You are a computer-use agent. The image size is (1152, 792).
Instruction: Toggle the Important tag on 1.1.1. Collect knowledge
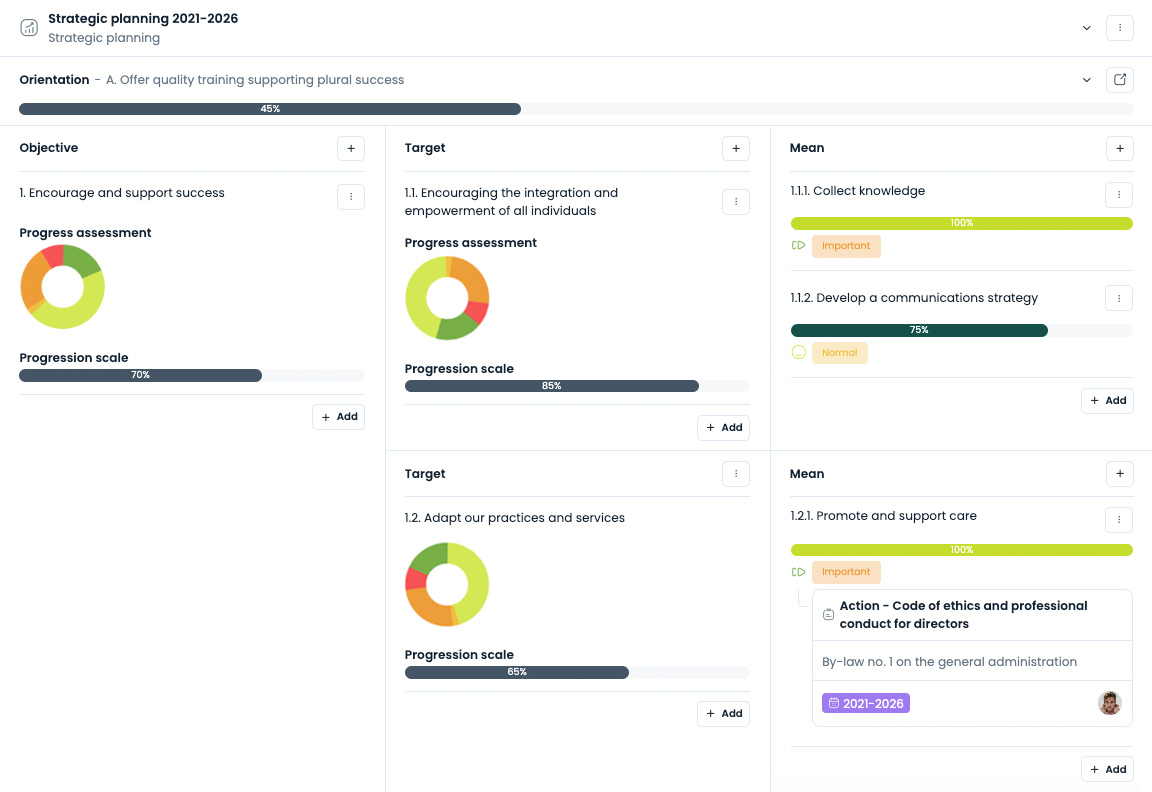coord(846,246)
